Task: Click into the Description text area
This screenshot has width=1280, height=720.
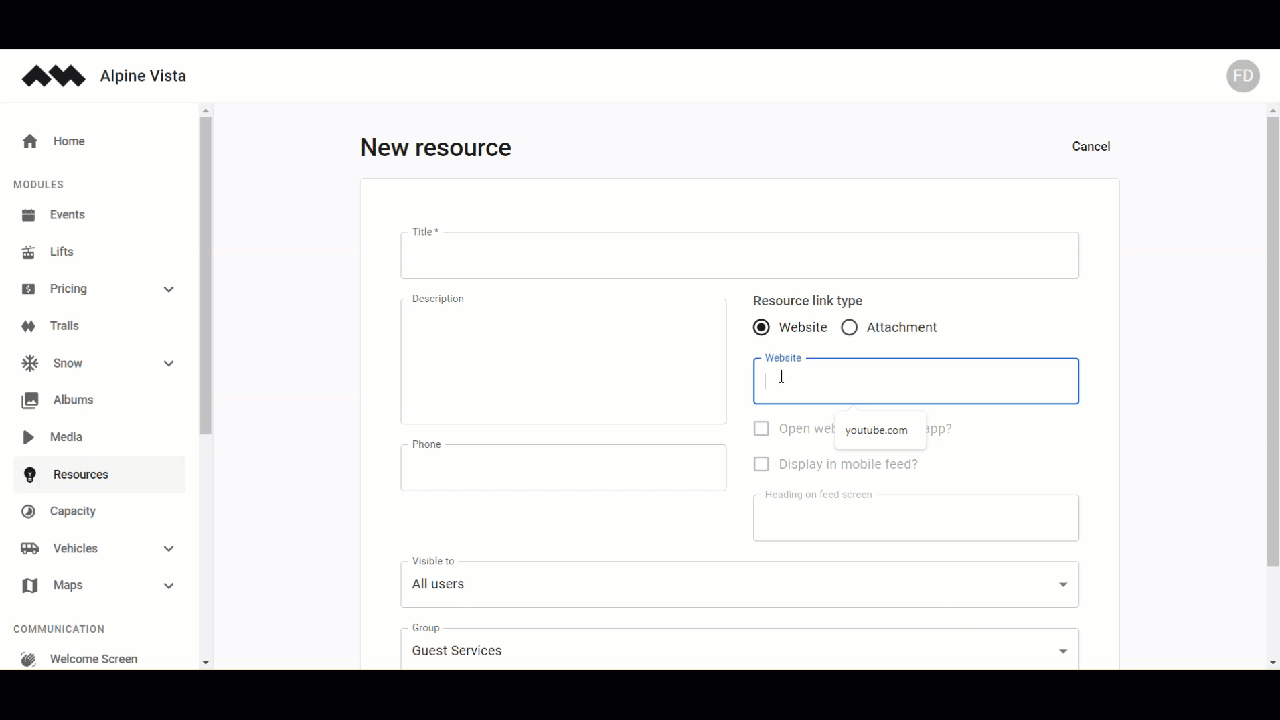Action: 563,361
